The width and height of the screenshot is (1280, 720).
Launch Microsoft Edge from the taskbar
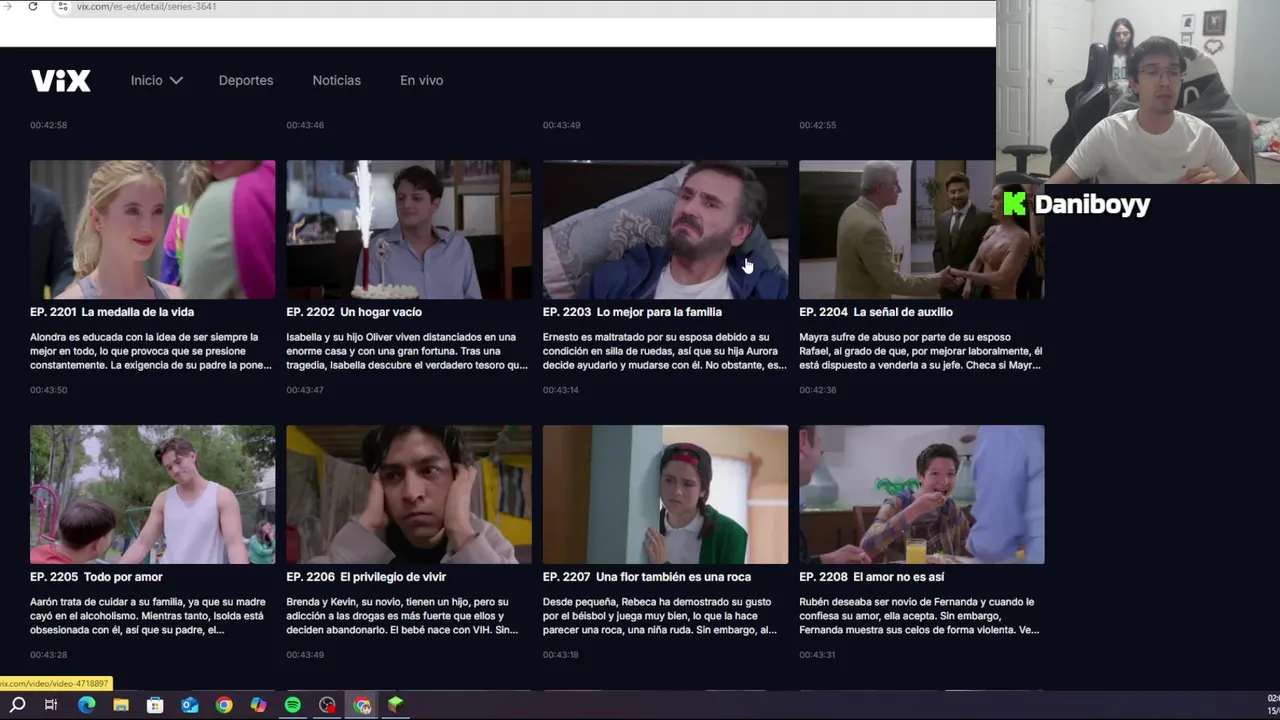pyautogui.click(x=87, y=705)
